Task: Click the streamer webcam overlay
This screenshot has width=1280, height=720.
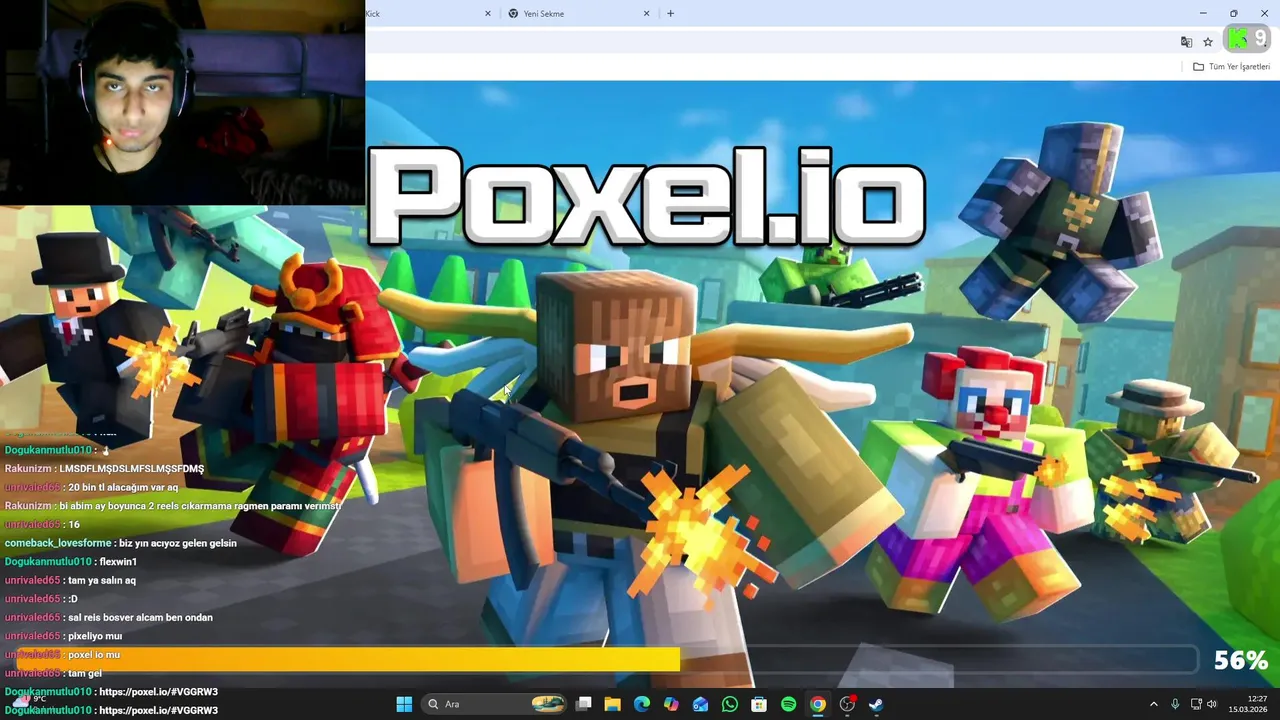Action: coord(182,102)
